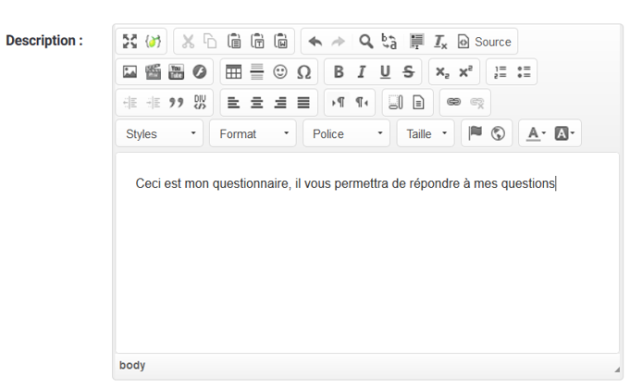This screenshot has height=389, width=630.
Task: Open the Taille size dropdown
Action: click(426, 133)
